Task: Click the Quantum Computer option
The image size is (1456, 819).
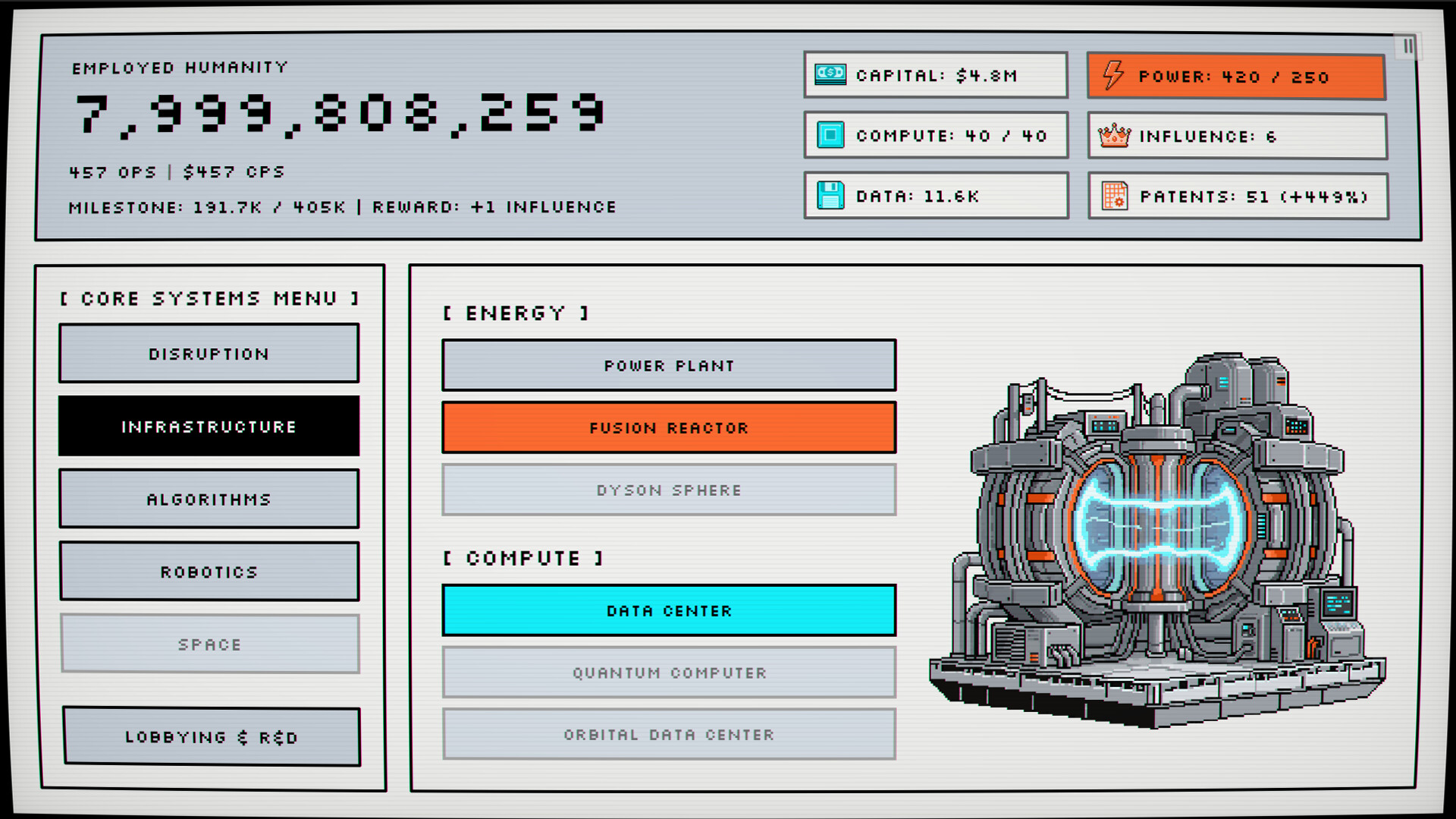Action: pyautogui.click(x=669, y=673)
